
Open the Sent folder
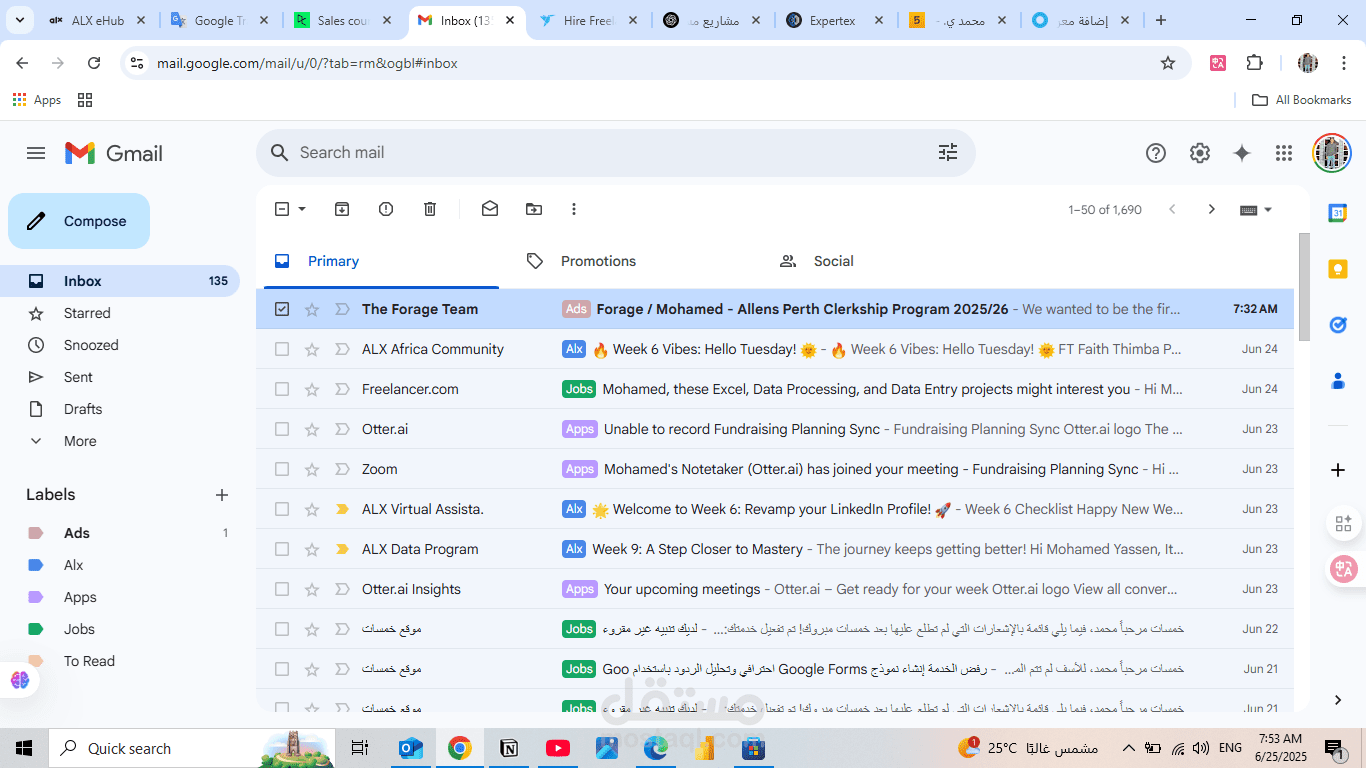pos(78,377)
